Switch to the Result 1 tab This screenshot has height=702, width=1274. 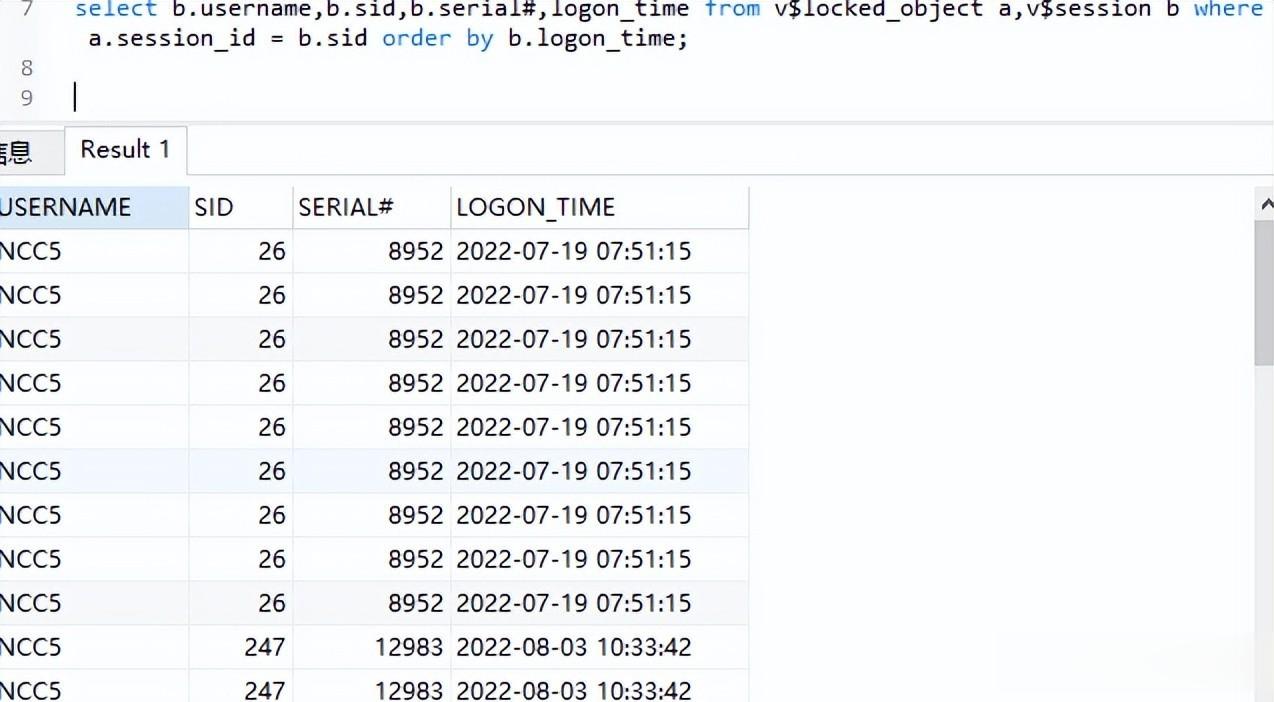pos(125,150)
